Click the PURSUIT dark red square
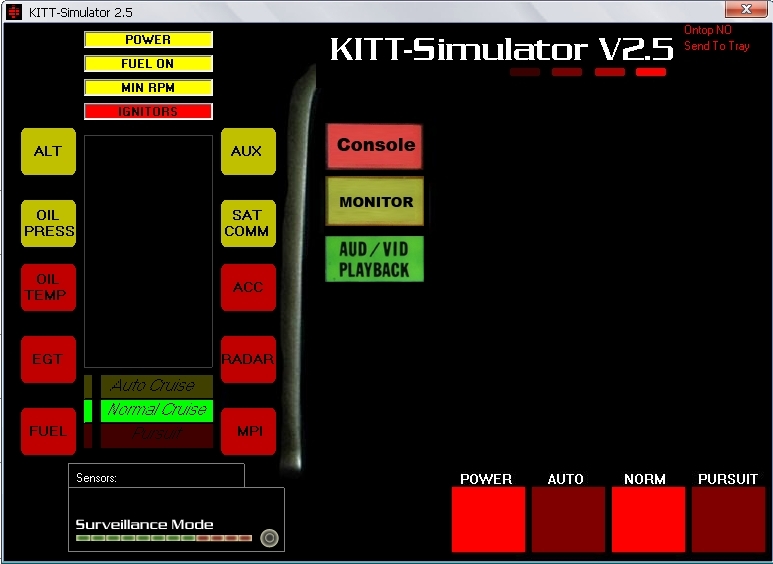The height and width of the screenshot is (564, 773). coord(729,519)
